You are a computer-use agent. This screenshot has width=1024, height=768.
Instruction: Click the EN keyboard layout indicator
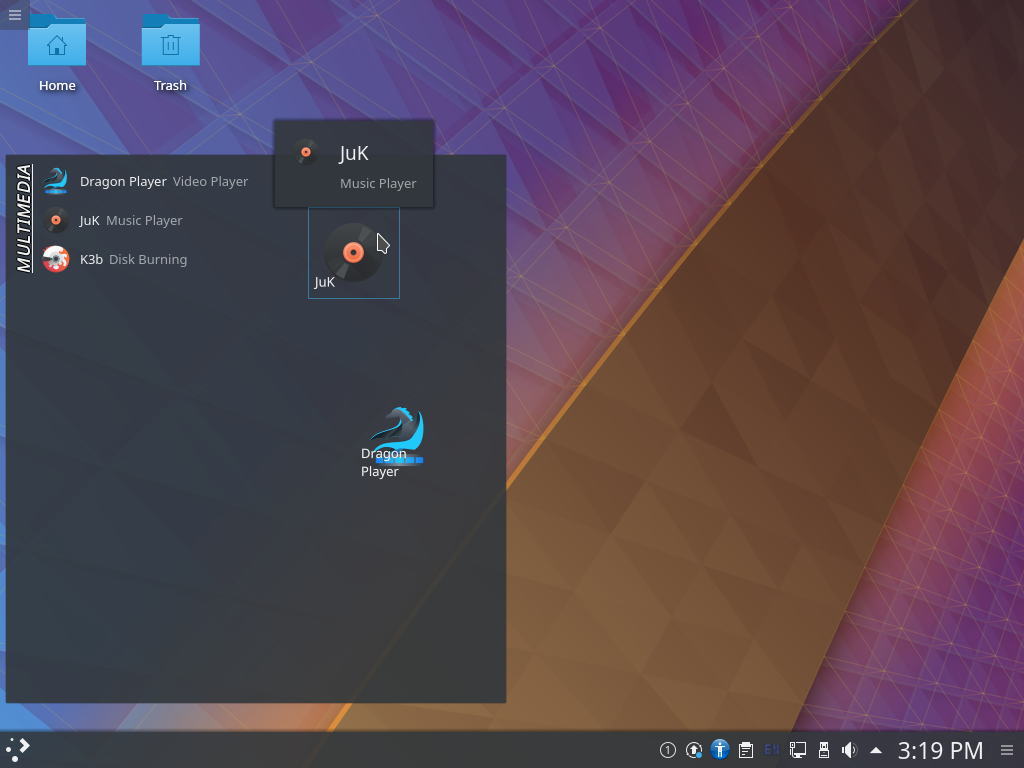pyautogui.click(x=772, y=750)
